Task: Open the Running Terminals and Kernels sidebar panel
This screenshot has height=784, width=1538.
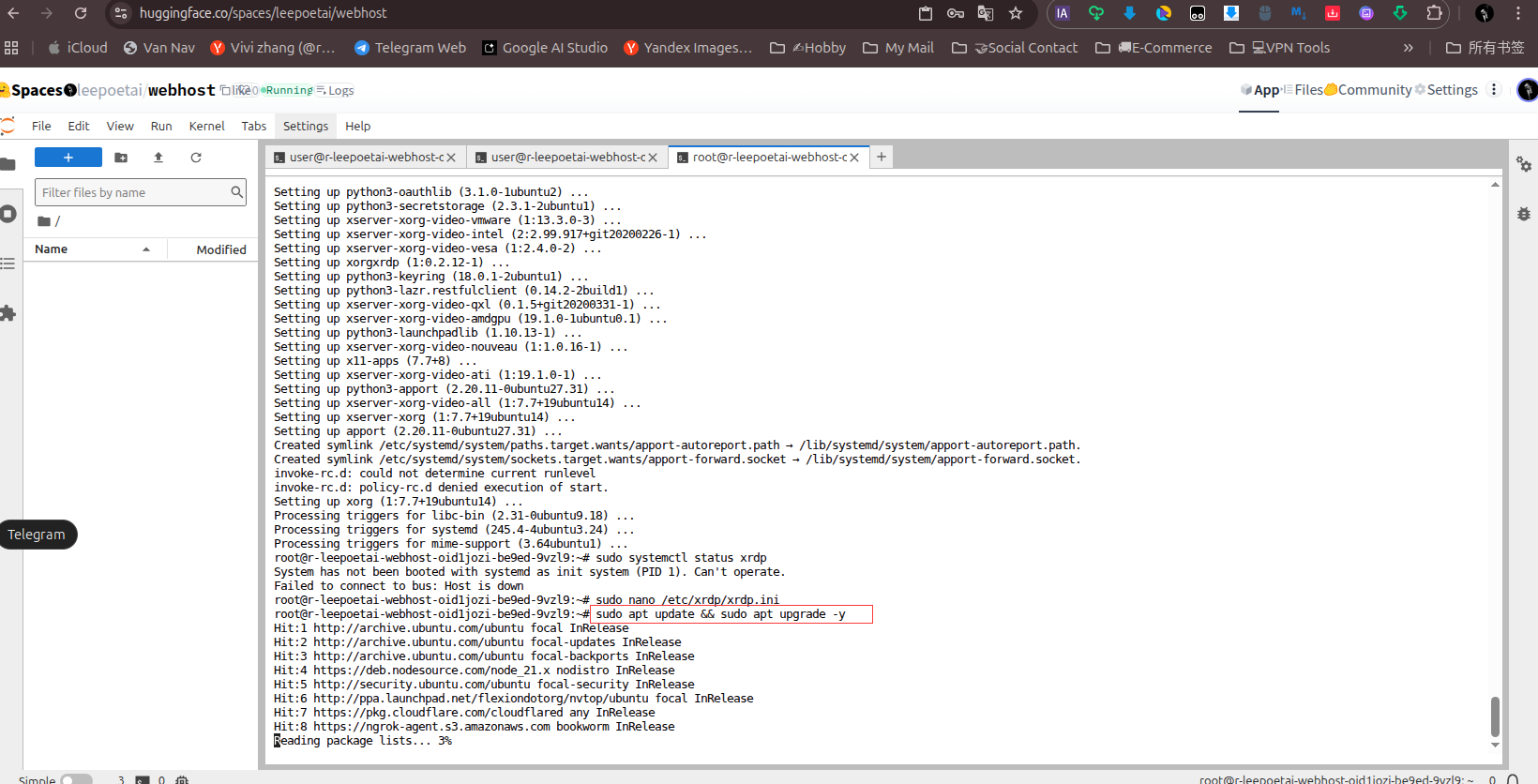Action: [8, 214]
